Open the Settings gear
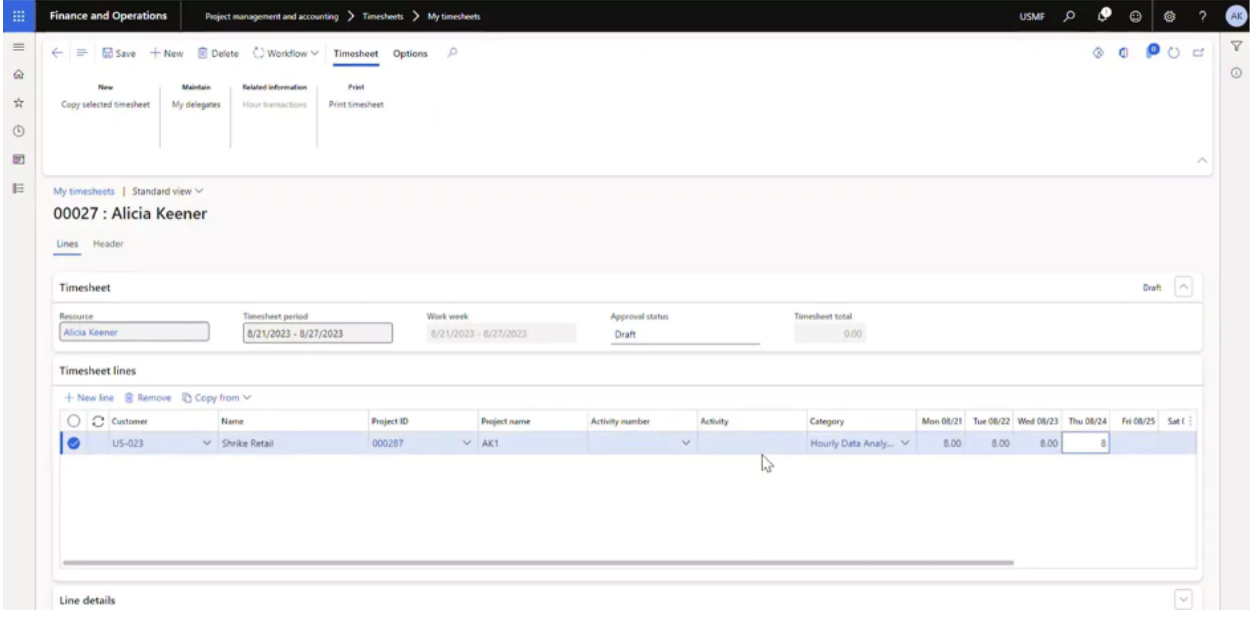The width and height of the screenshot is (1258, 620). [x=1170, y=16]
